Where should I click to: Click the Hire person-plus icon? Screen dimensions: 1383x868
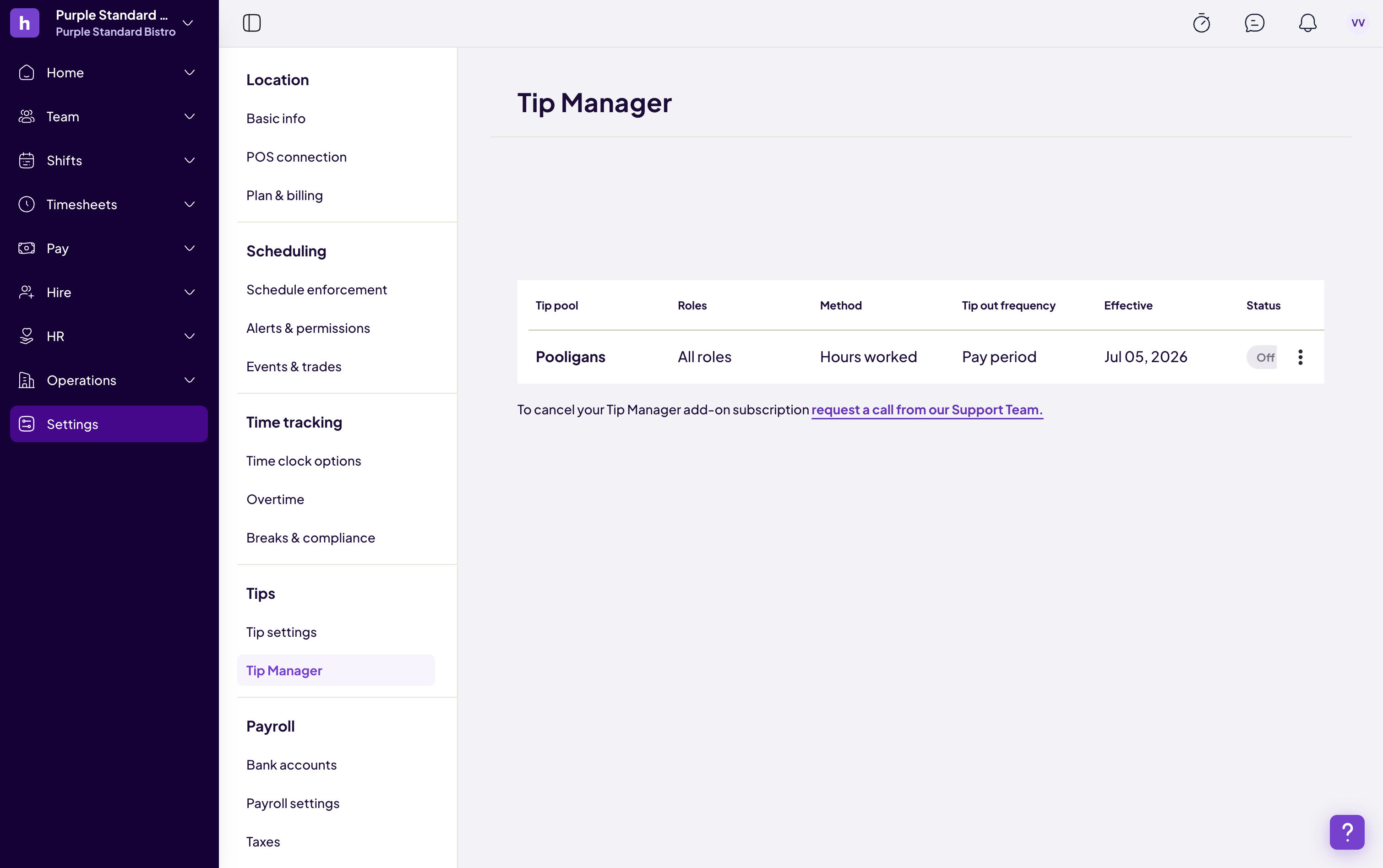point(27,292)
